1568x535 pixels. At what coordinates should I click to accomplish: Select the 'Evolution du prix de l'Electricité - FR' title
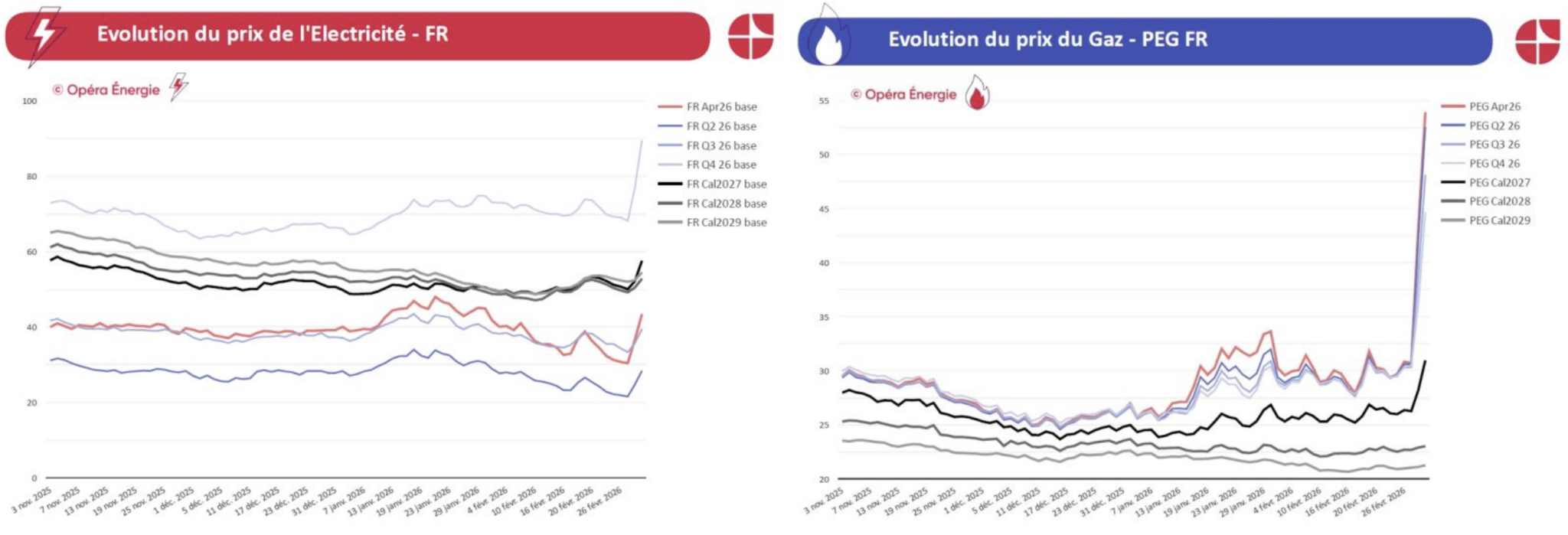(x=272, y=34)
